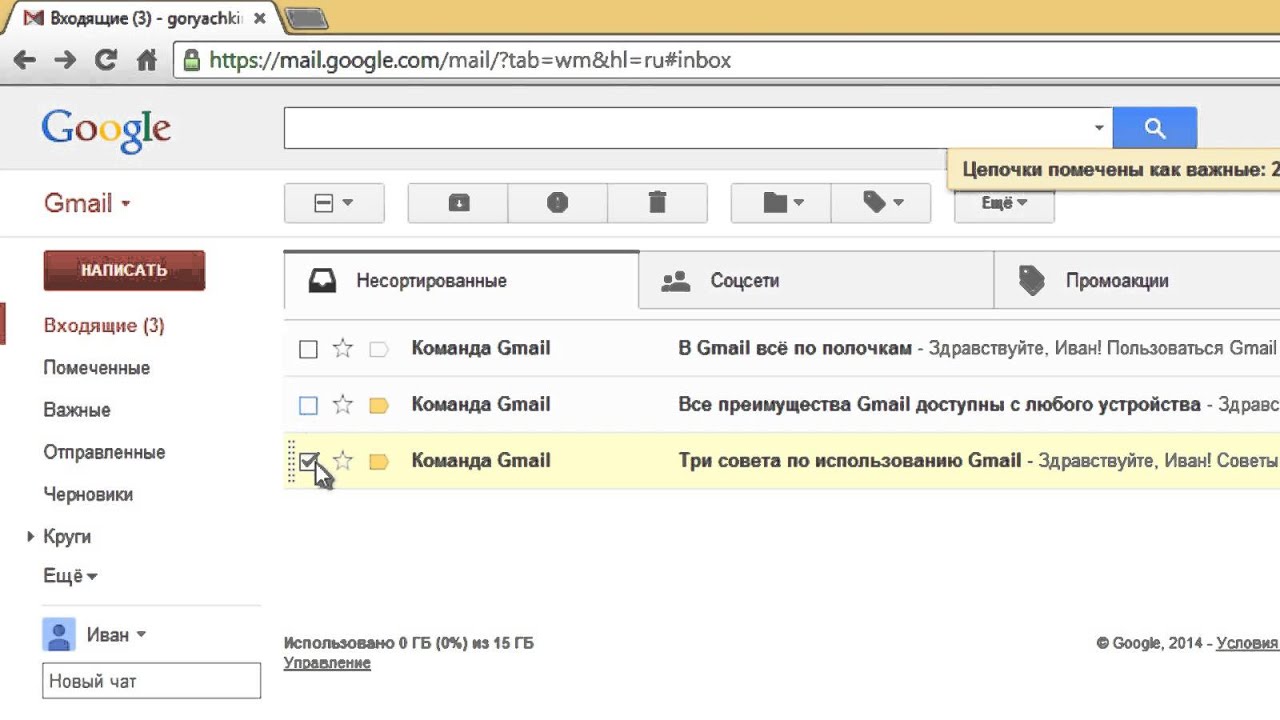Toggle importance marker on 'Все преимущества Gmail' row
The height and width of the screenshot is (720, 1280).
click(x=379, y=405)
